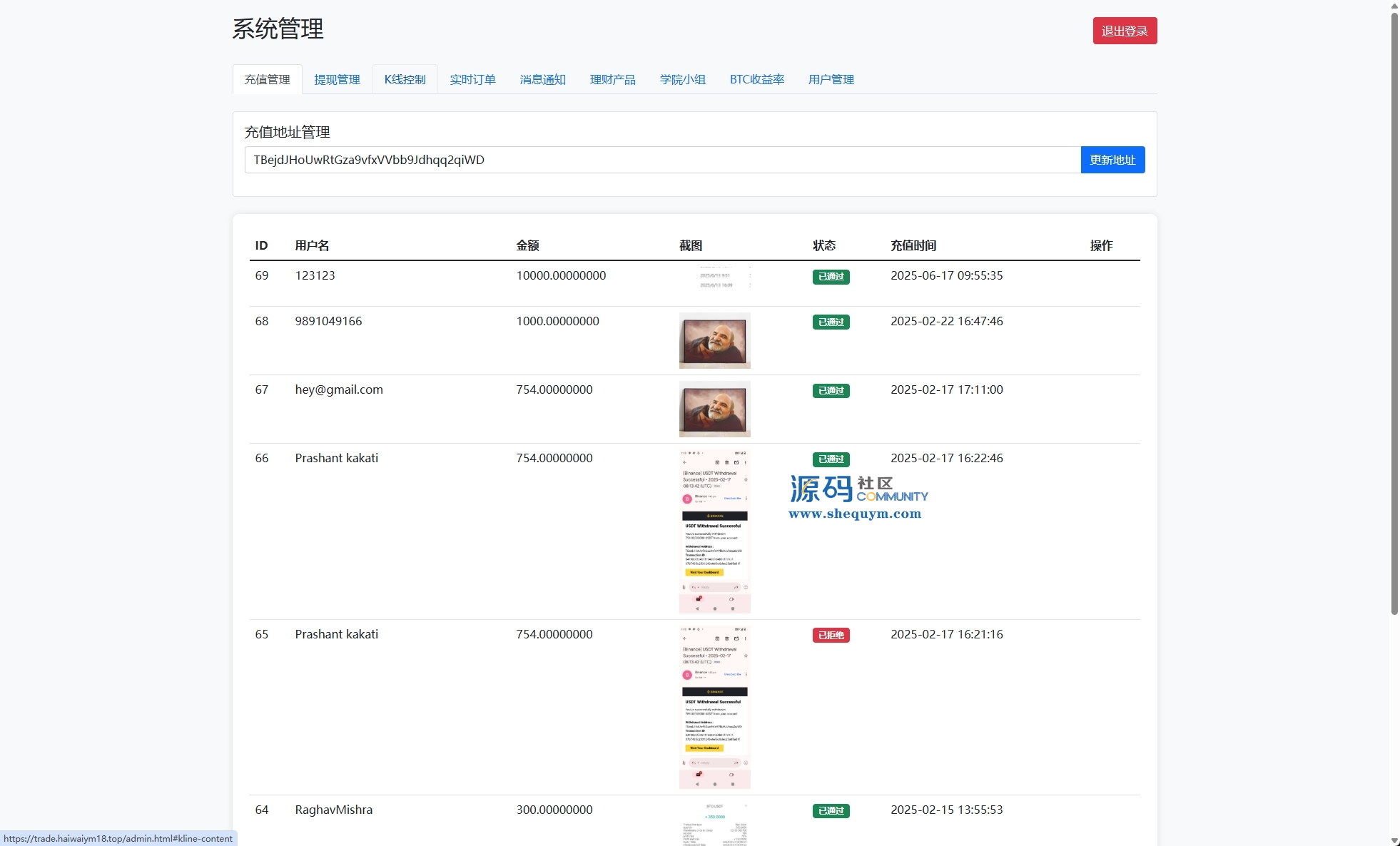
Task: Select the 实时订单 tab
Action: coord(472,79)
